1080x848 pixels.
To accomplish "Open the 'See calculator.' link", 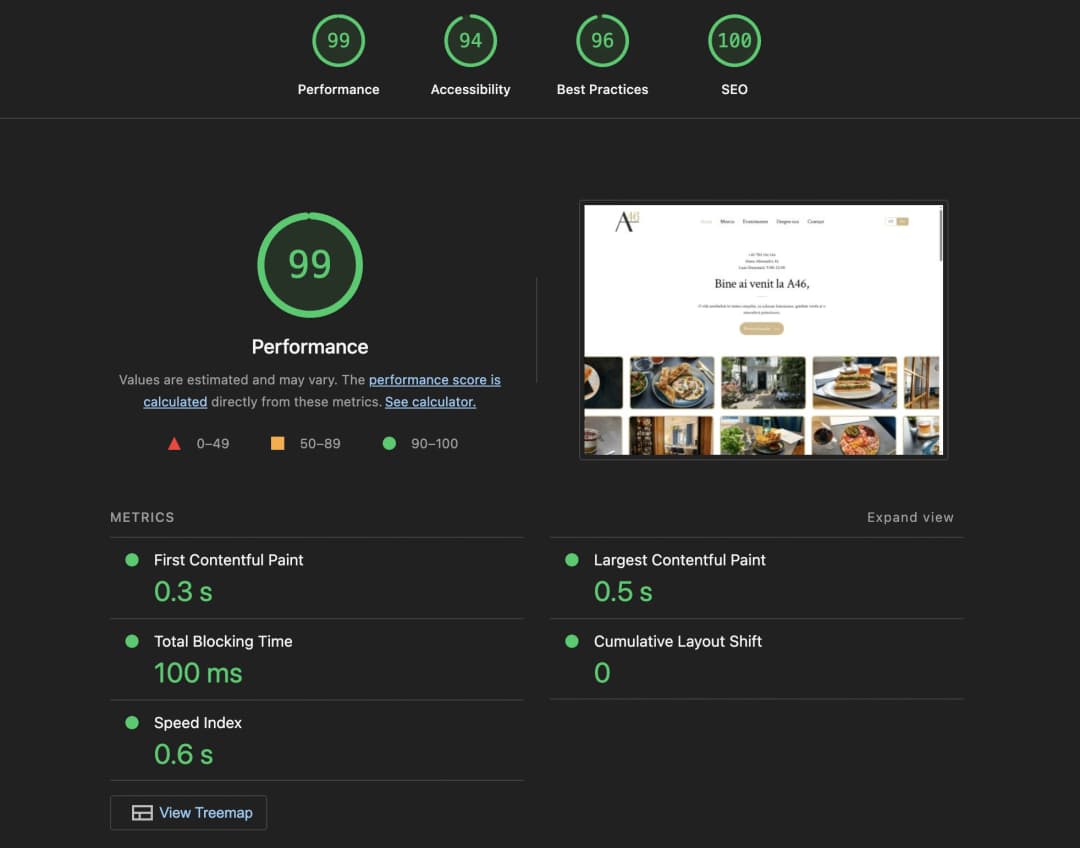I will (x=430, y=402).
